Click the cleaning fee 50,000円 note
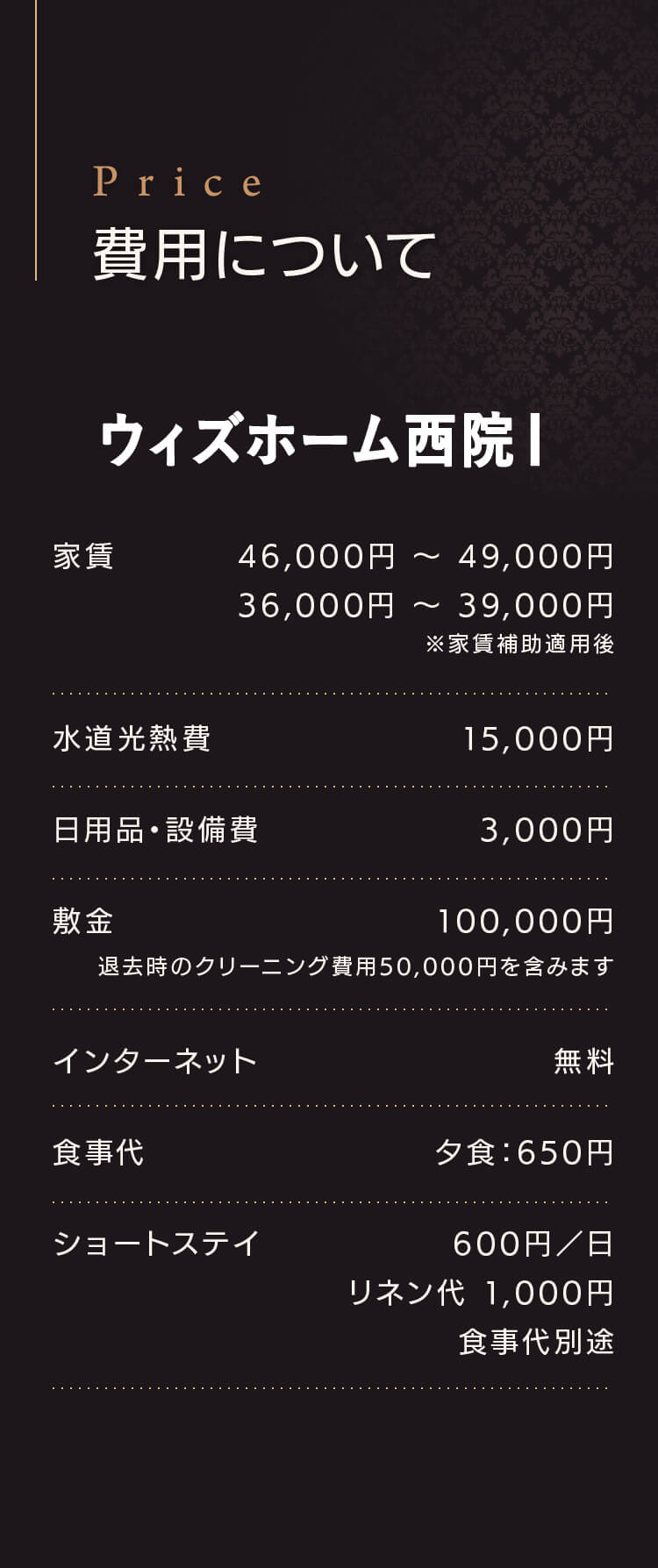 click(355, 967)
